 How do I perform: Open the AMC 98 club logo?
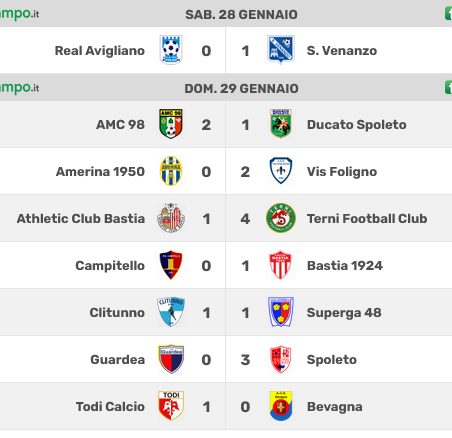point(171,124)
